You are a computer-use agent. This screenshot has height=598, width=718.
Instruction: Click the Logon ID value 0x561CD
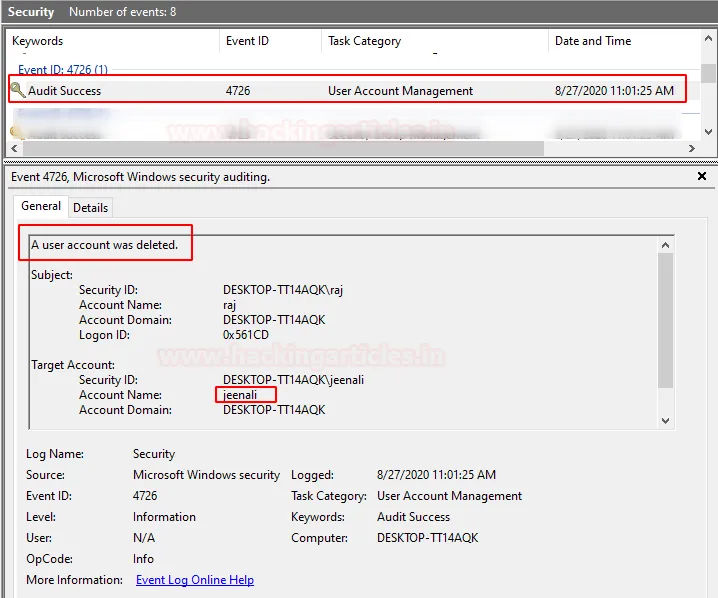pos(245,335)
